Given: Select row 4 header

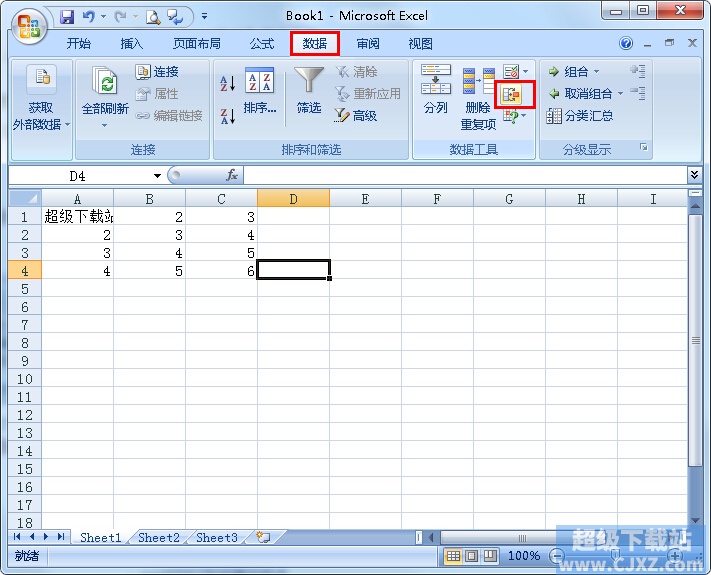Looking at the screenshot, I should (x=25, y=271).
